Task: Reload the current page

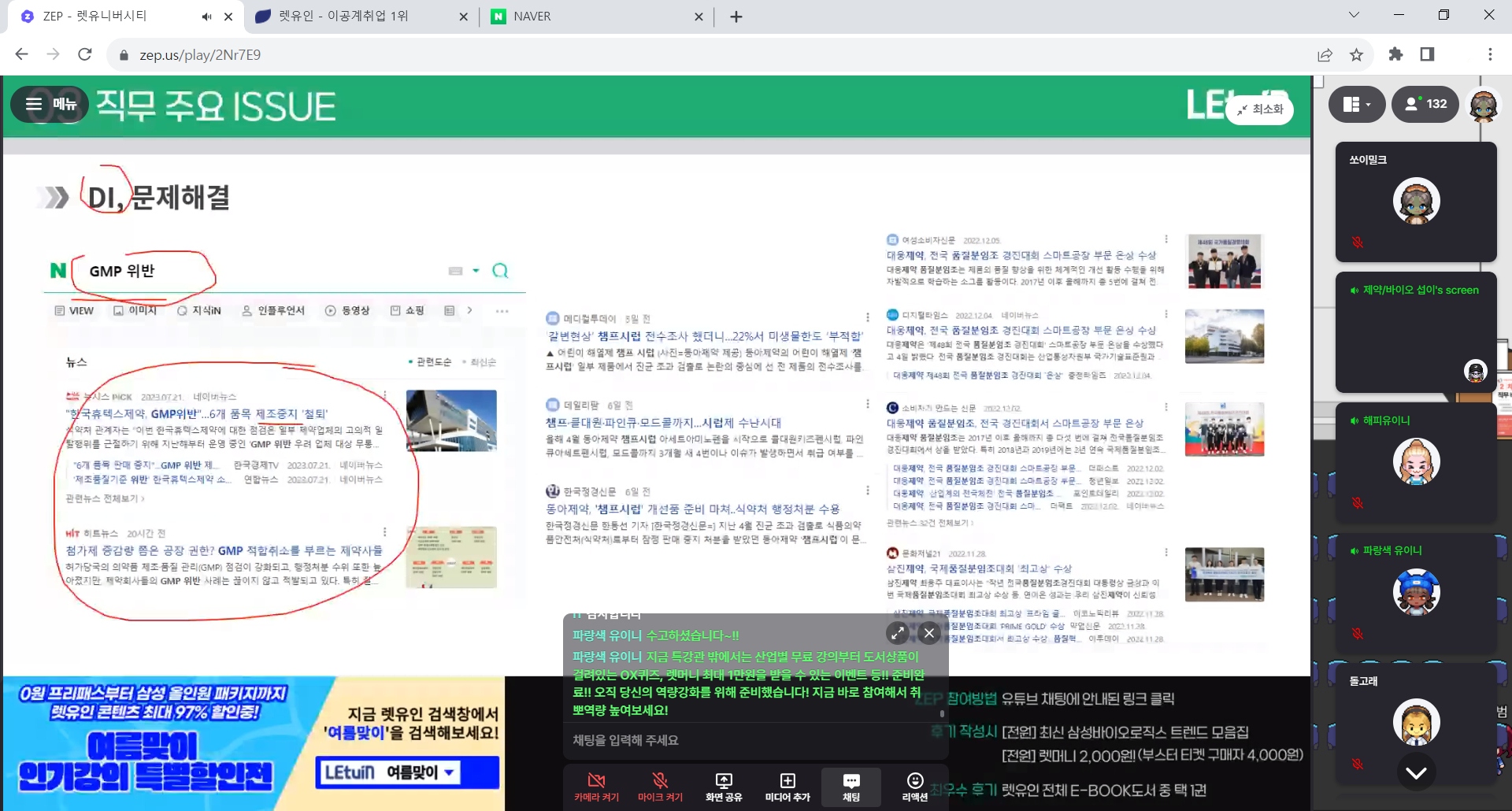Action: tap(85, 54)
